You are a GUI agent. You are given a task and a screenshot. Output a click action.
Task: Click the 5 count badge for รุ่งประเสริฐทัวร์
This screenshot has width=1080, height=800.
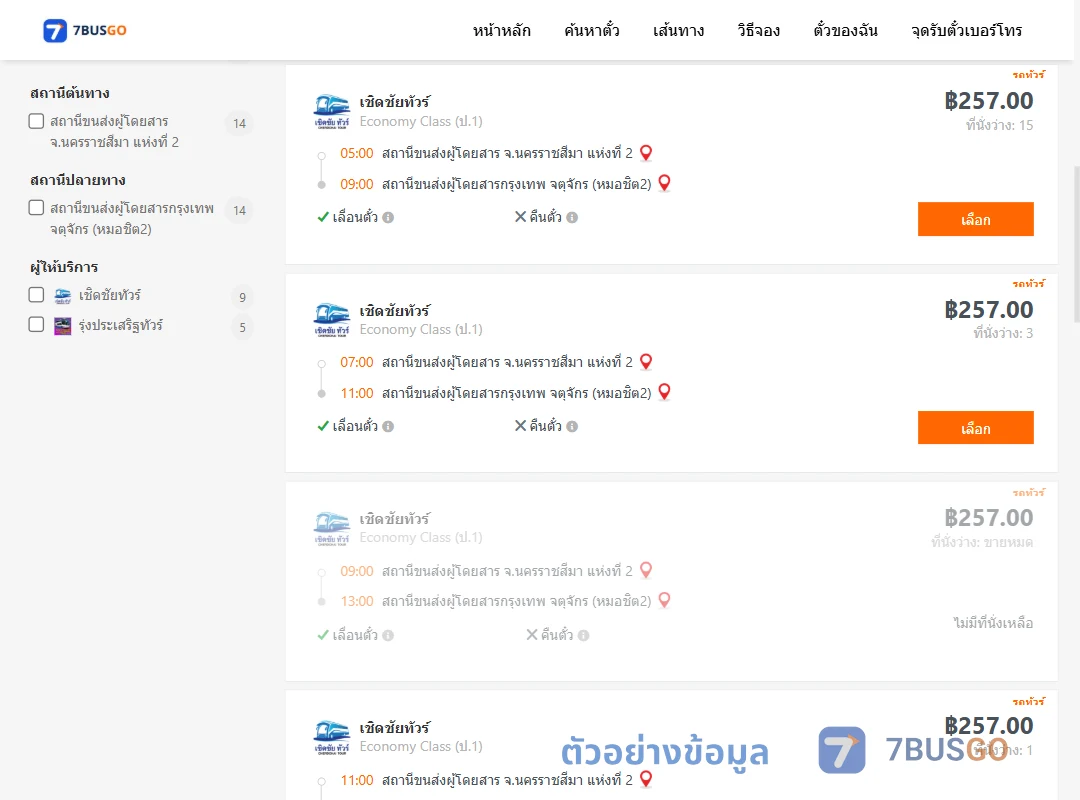point(242,327)
